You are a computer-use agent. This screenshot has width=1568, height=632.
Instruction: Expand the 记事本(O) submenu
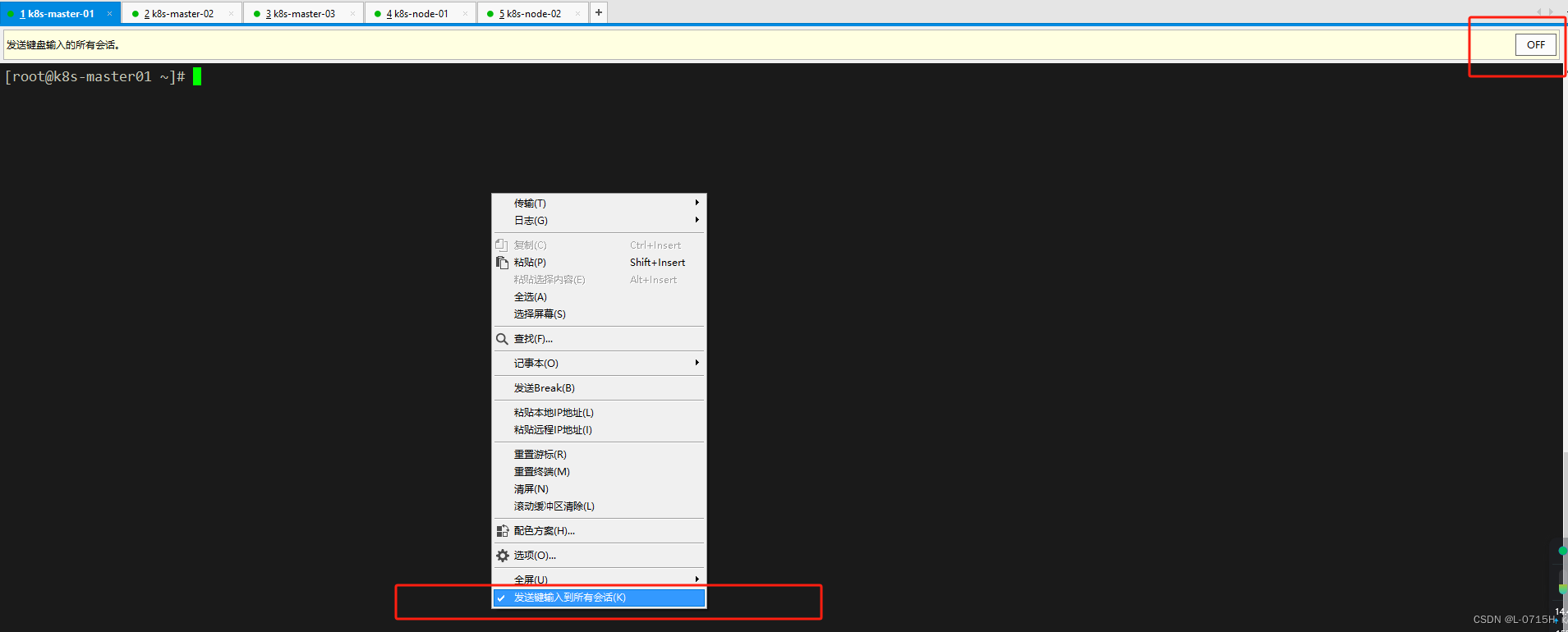click(599, 364)
